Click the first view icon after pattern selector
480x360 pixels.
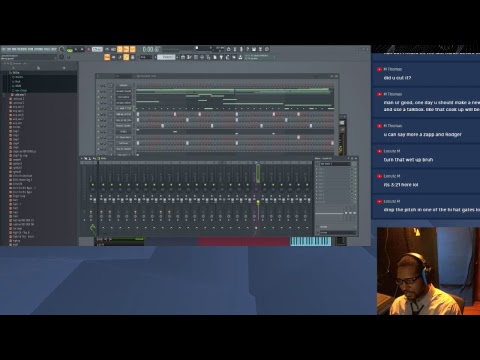click(x=183, y=57)
